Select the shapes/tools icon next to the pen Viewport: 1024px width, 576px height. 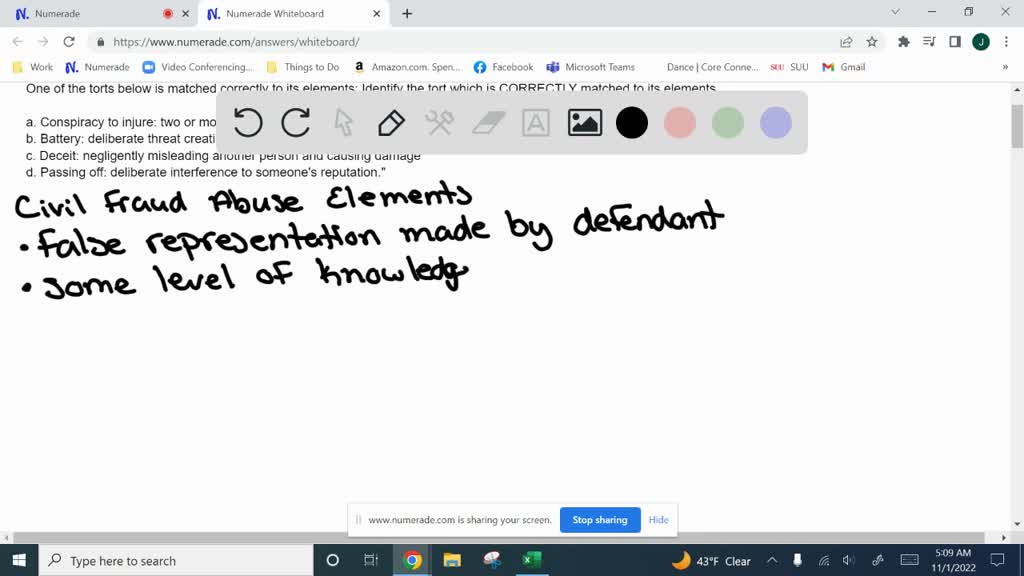pyautogui.click(x=438, y=122)
